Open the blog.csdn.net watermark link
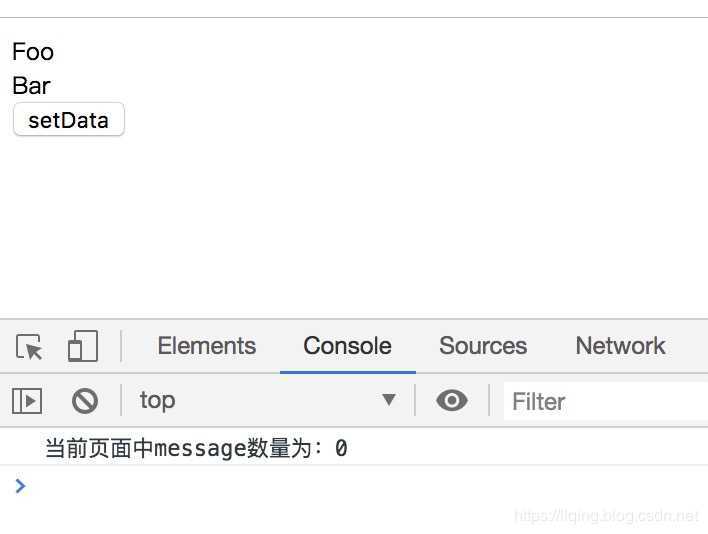Screen dimensions: 708x534 pos(607,515)
